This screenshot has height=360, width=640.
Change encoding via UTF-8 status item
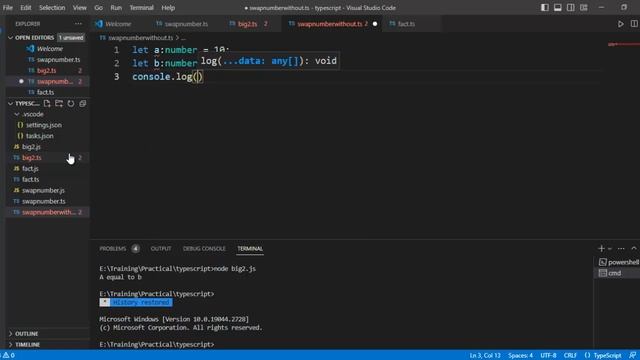[548, 355]
